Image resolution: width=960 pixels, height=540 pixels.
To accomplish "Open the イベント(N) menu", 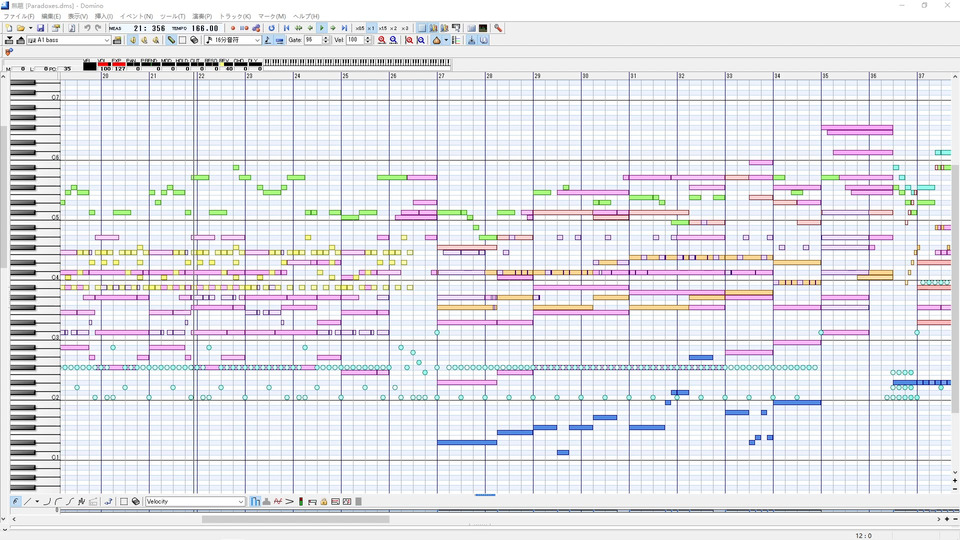I will [x=136, y=17].
